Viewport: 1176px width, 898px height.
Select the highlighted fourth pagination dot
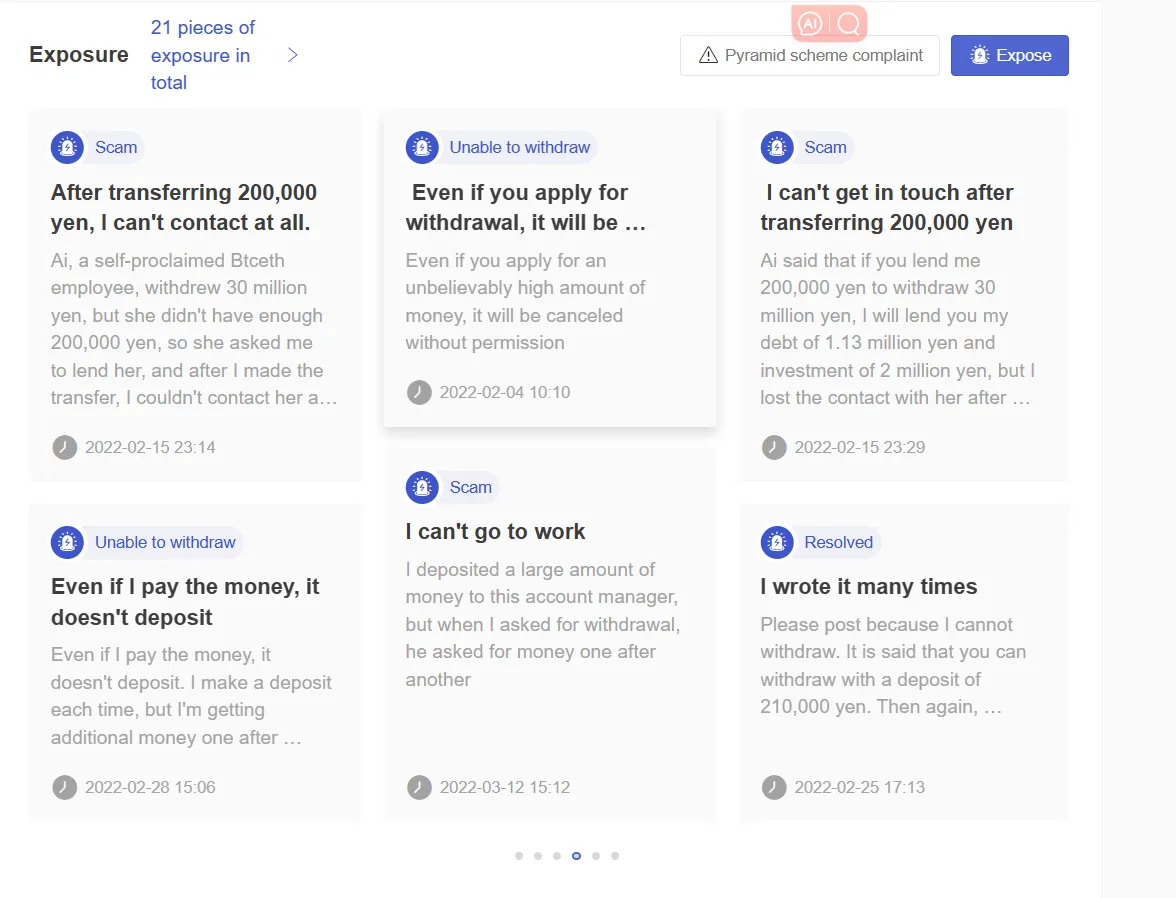point(576,856)
